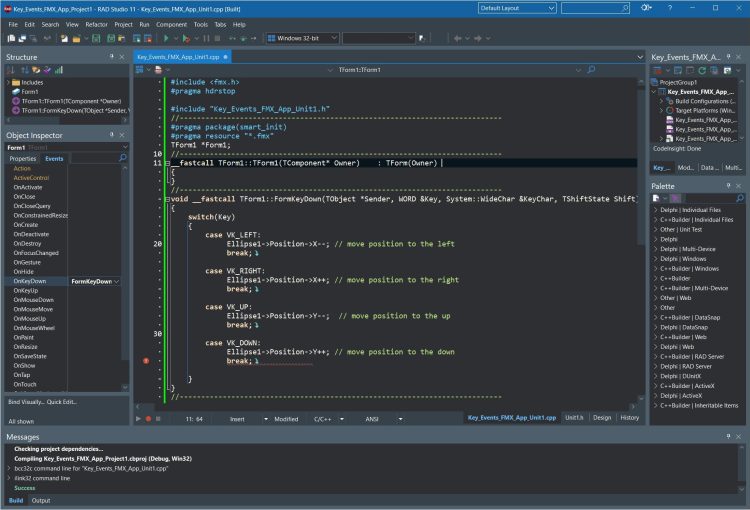Click the macro play button below the editor
Image resolution: width=750 pixels, height=510 pixels.
pos(139,418)
